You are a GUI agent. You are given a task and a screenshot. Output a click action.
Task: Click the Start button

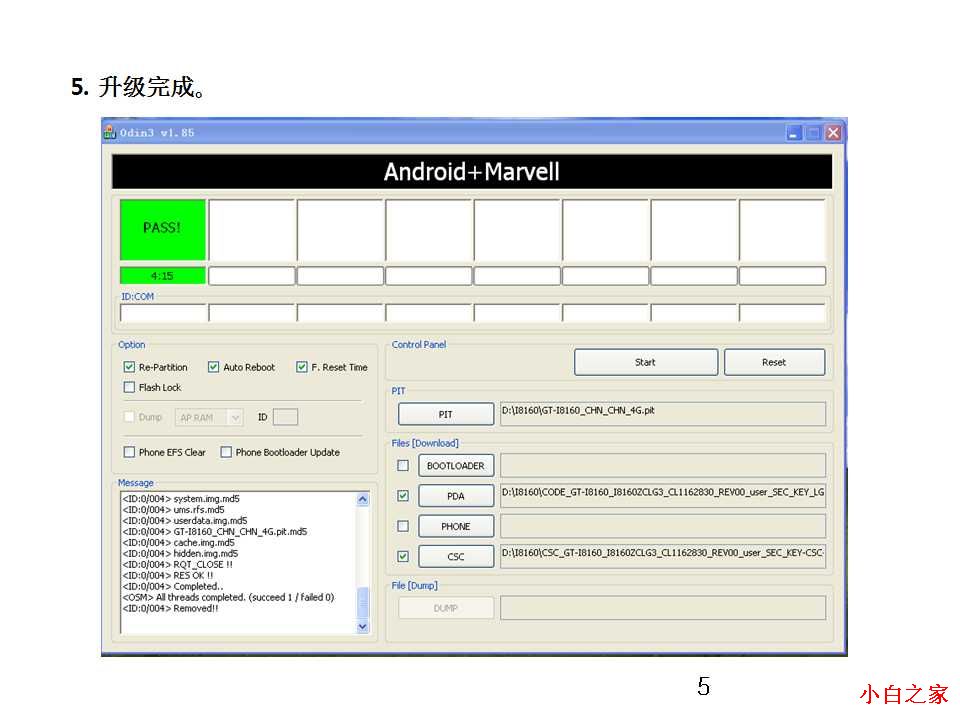click(645, 362)
